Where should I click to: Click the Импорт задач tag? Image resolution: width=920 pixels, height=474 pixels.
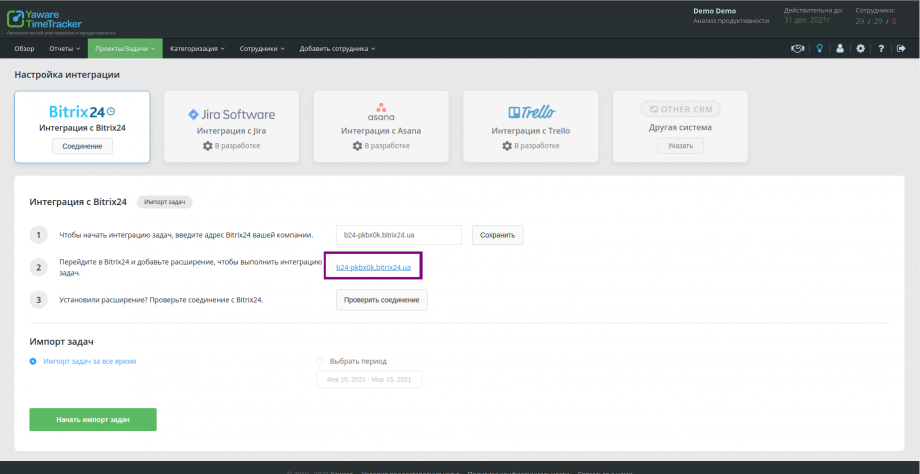165,202
